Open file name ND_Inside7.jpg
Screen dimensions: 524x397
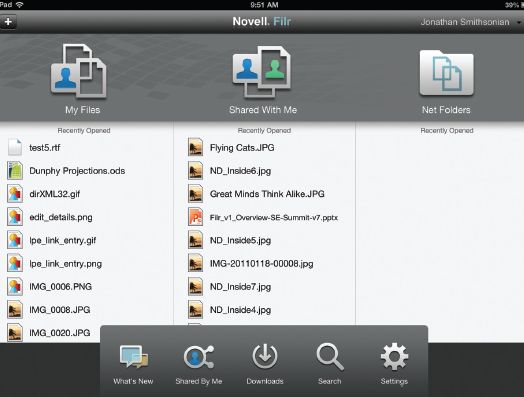[240, 287]
